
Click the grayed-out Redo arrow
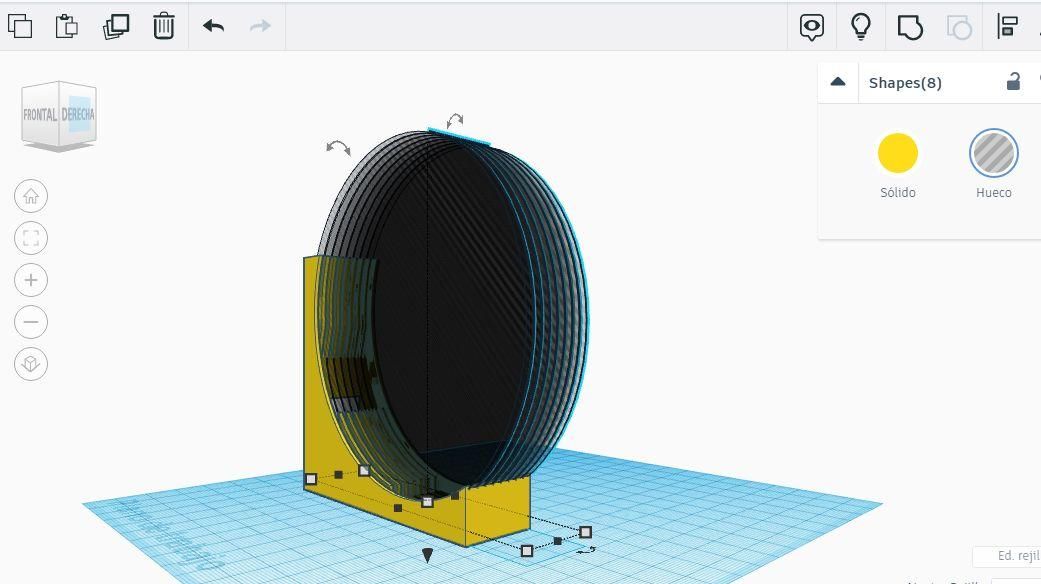(259, 26)
